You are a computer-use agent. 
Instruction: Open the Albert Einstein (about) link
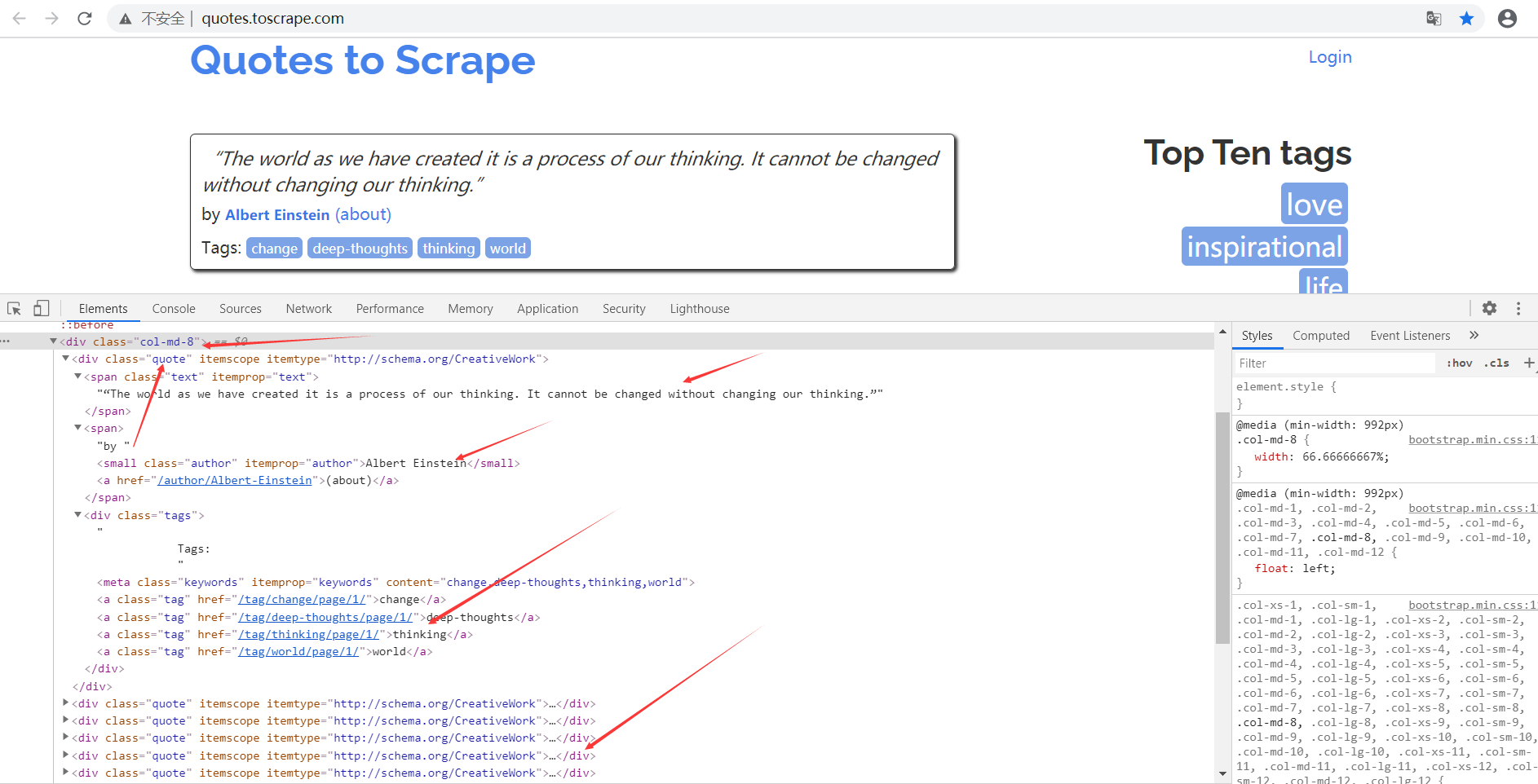coord(363,214)
